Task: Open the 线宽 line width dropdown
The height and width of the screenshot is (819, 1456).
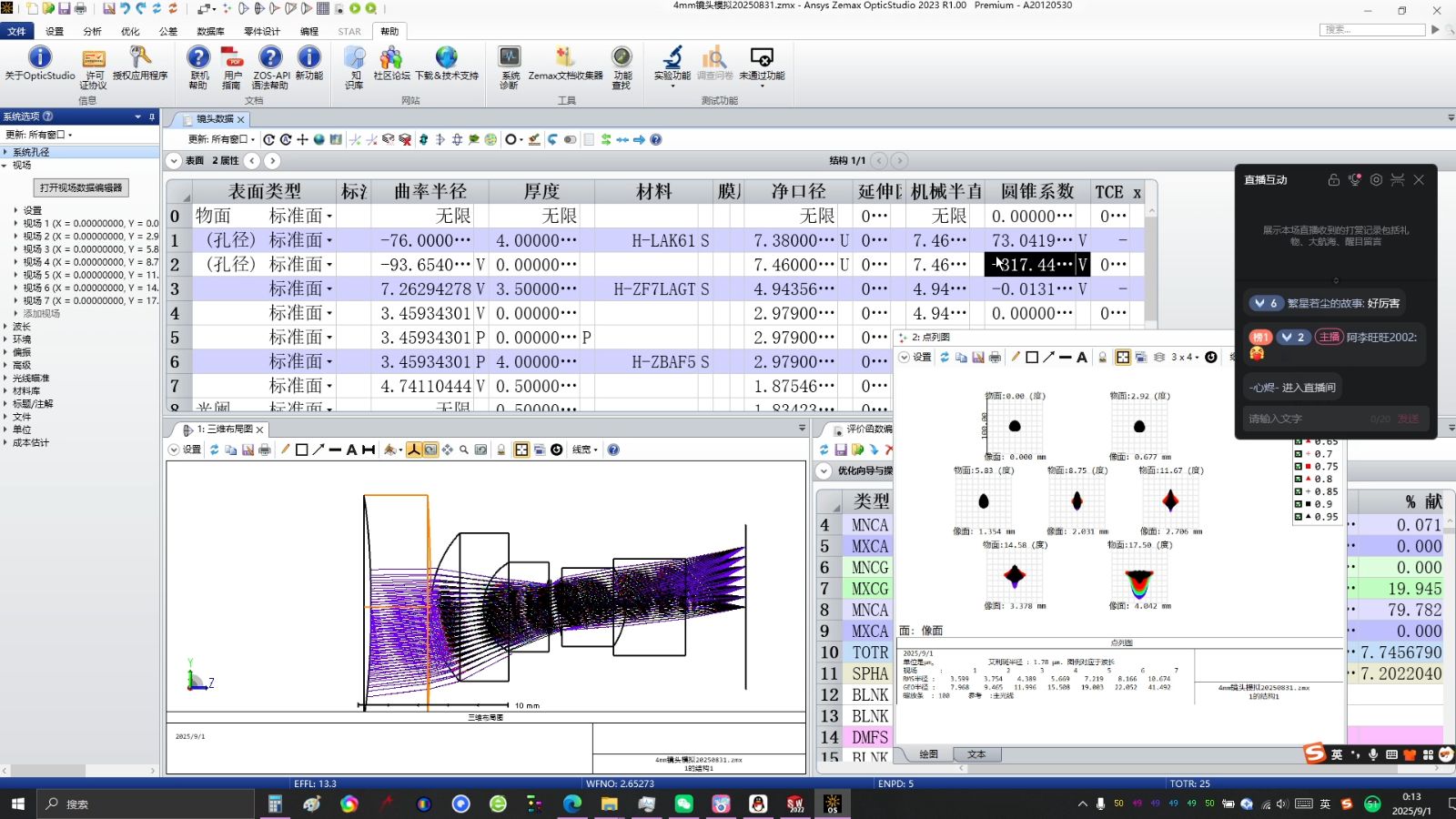Action: point(584,450)
